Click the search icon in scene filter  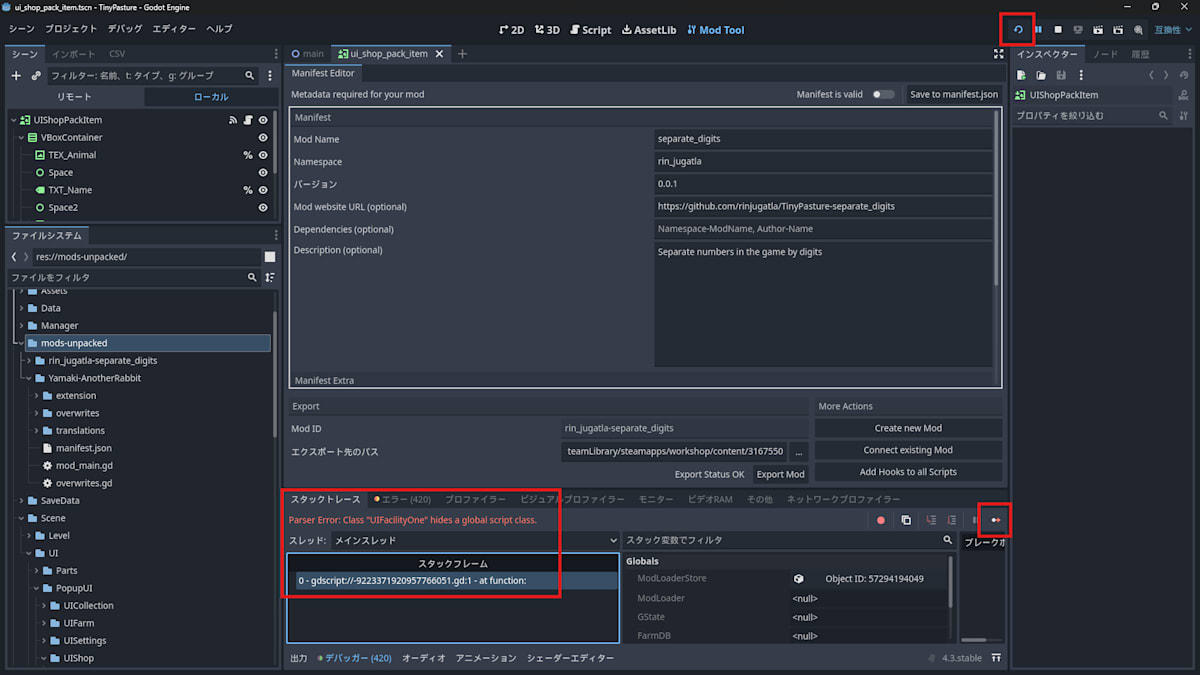[x=250, y=75]
